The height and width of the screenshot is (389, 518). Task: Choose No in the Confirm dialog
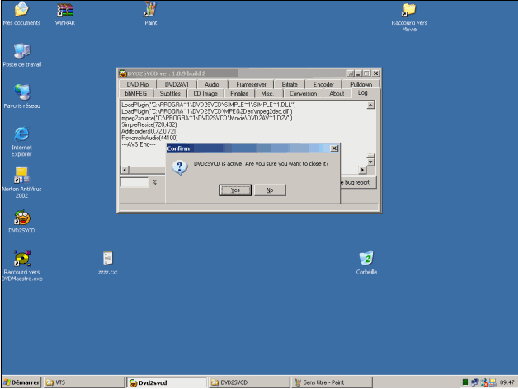click(270, 190)
